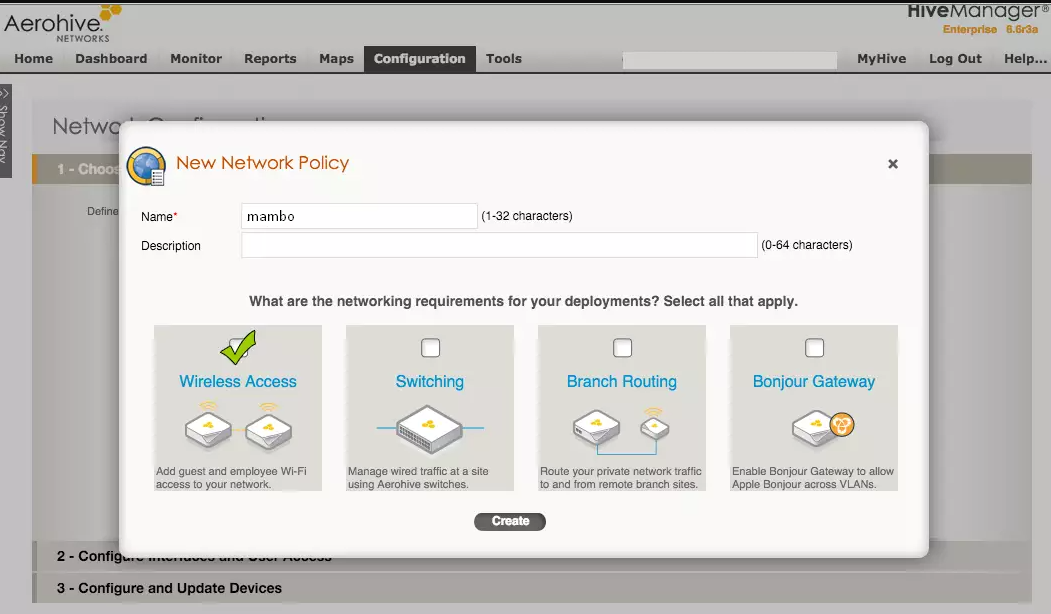Click the text 'Add guest and employee Wi-Fi access'
Image resolution: width=1051 pixels, height=614 pixels.
pyautogui.click(x=231, y=477)
